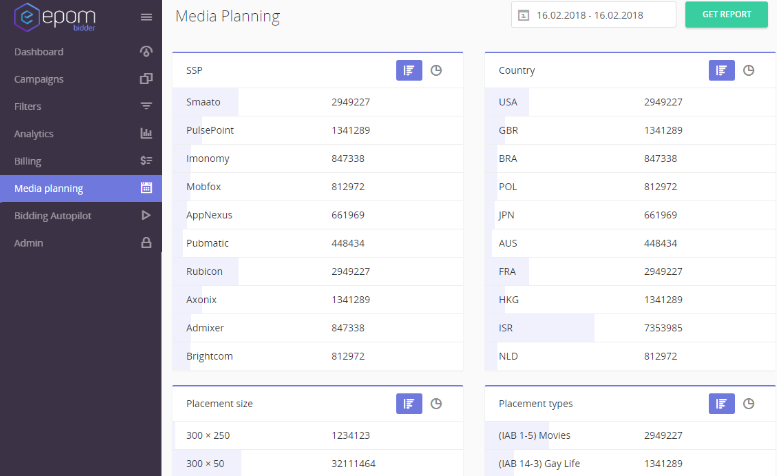The image size is (777, 476).
Task: Select the Smaato row in SSP
Action: click(318, 102)
